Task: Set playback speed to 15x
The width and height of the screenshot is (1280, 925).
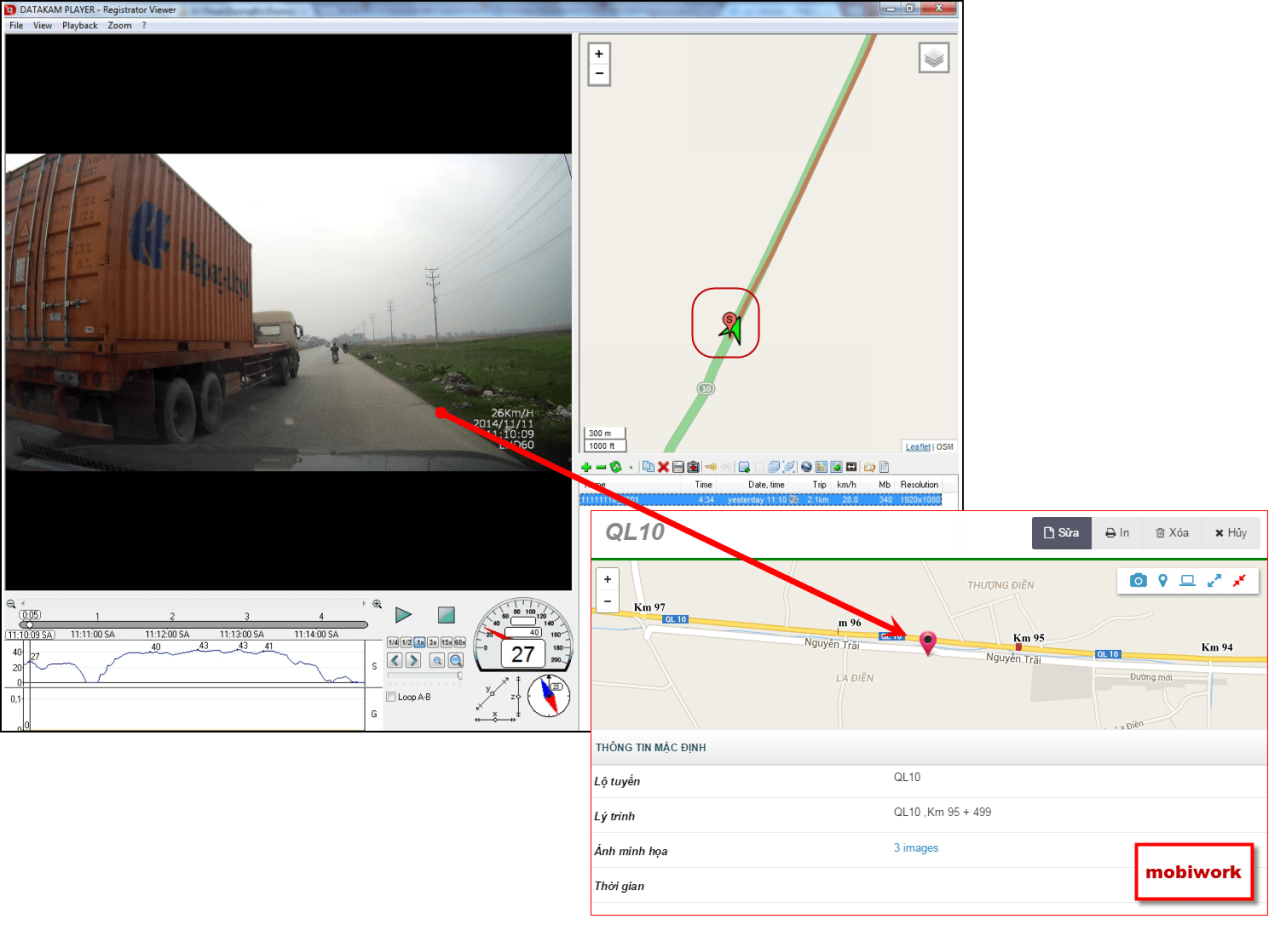Action: [x=446, y=642]
